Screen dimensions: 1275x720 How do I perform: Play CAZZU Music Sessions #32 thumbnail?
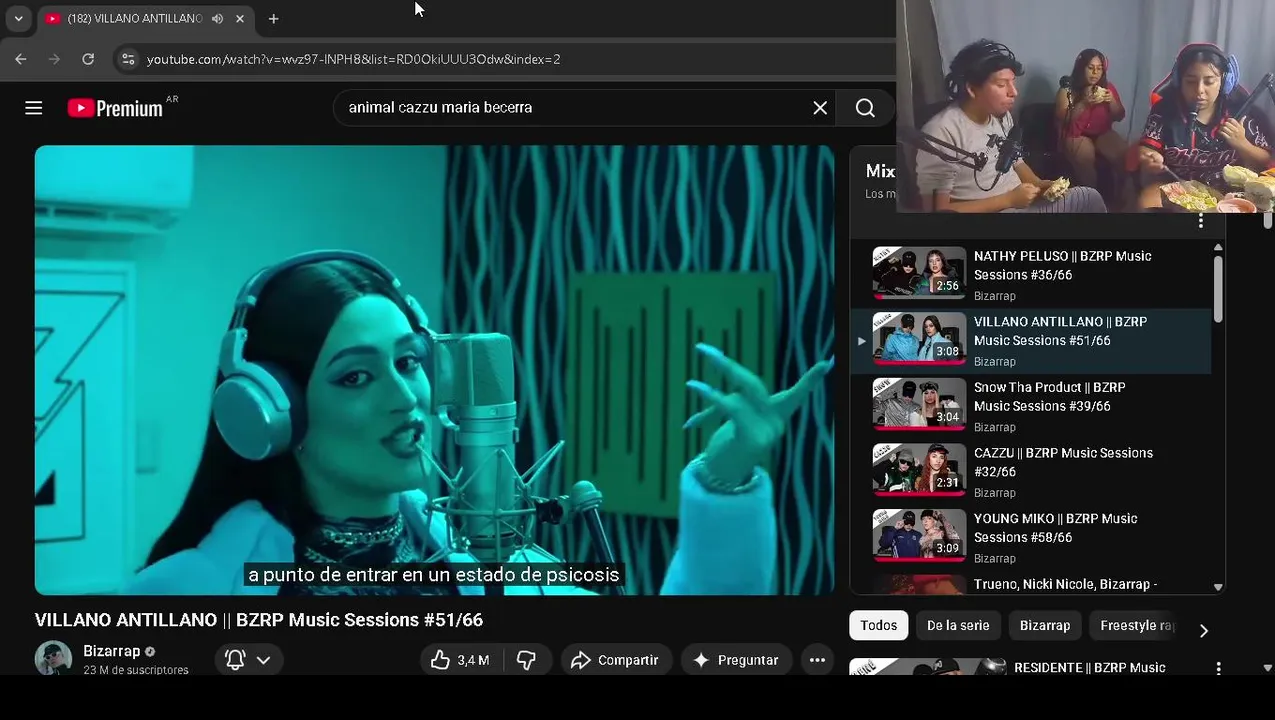tap(919, 470)
